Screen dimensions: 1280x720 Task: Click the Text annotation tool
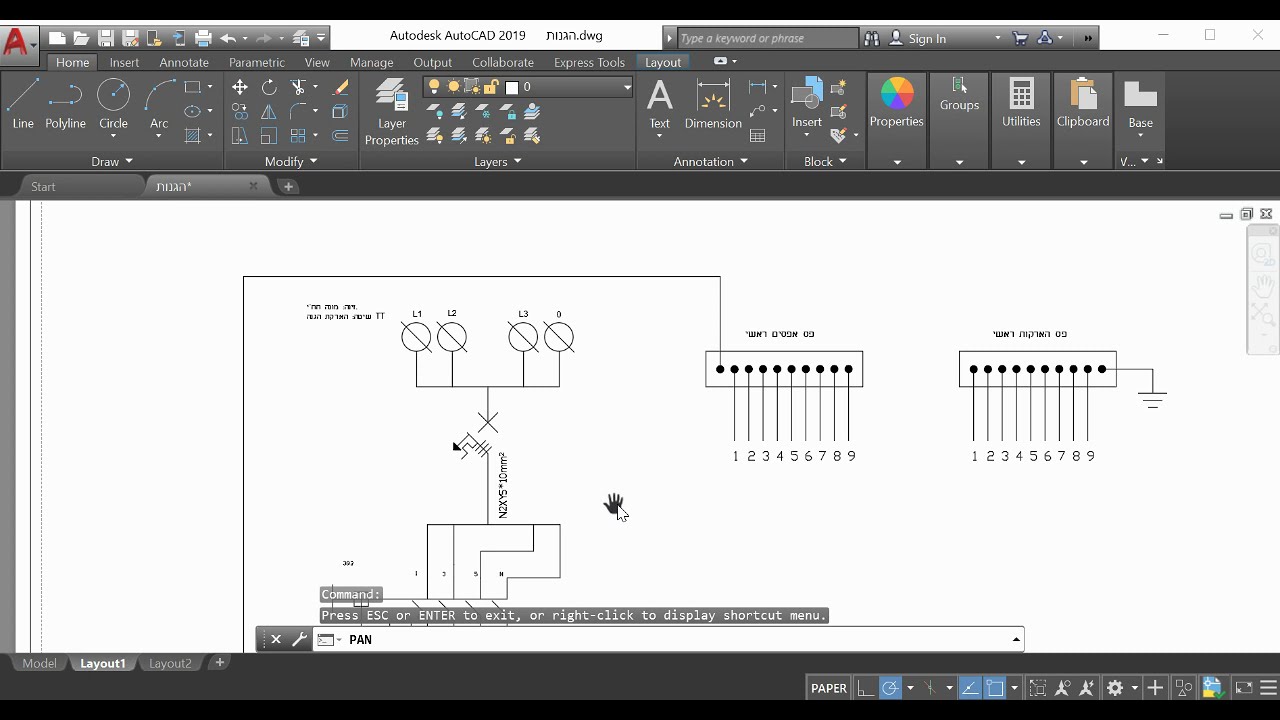pyautogui.click(x=659, y=105)
